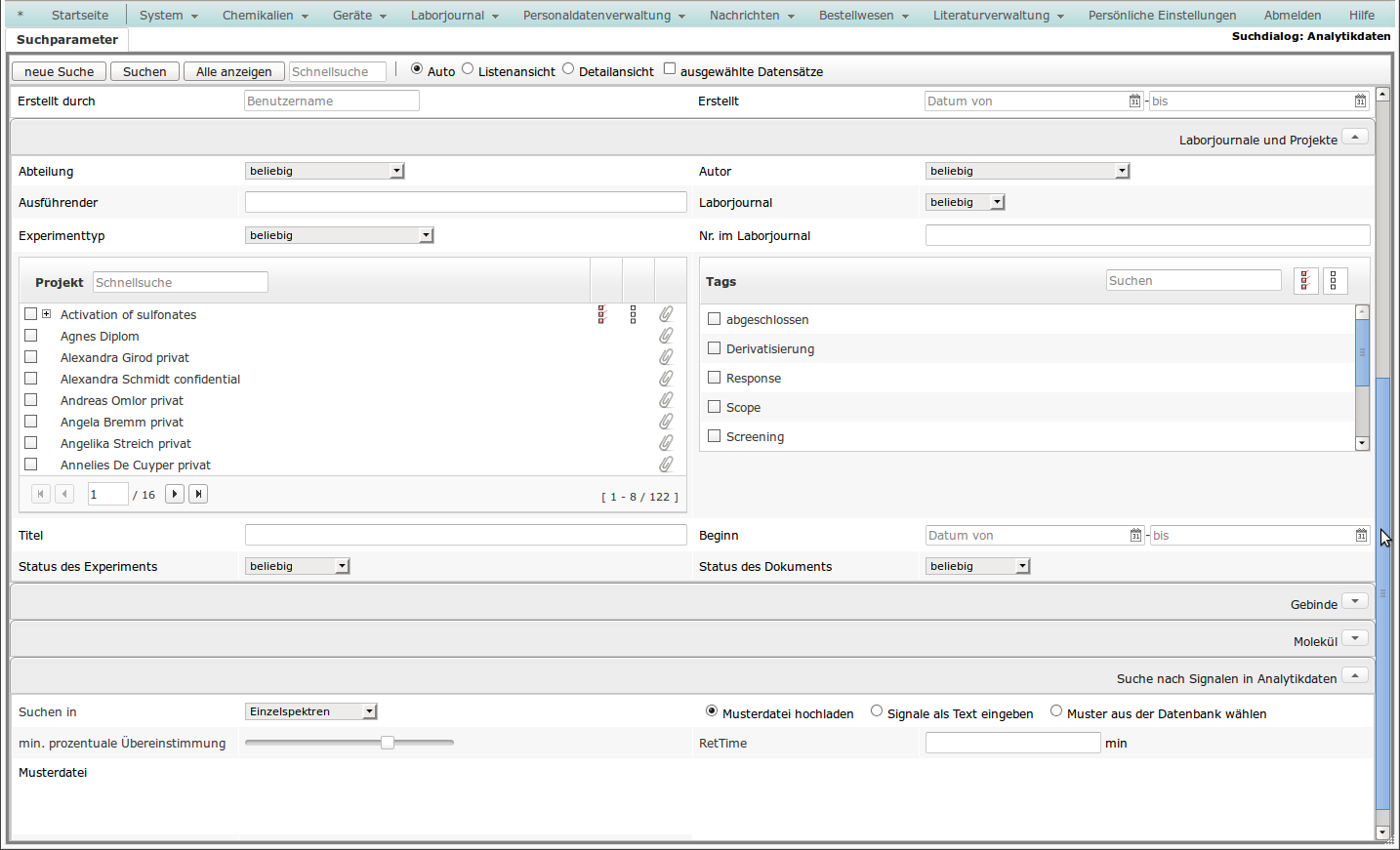This screenshot has height=850, width=1400.
Task: Tick the Alexandra Girod privat project checkbox
Action: 31,357
